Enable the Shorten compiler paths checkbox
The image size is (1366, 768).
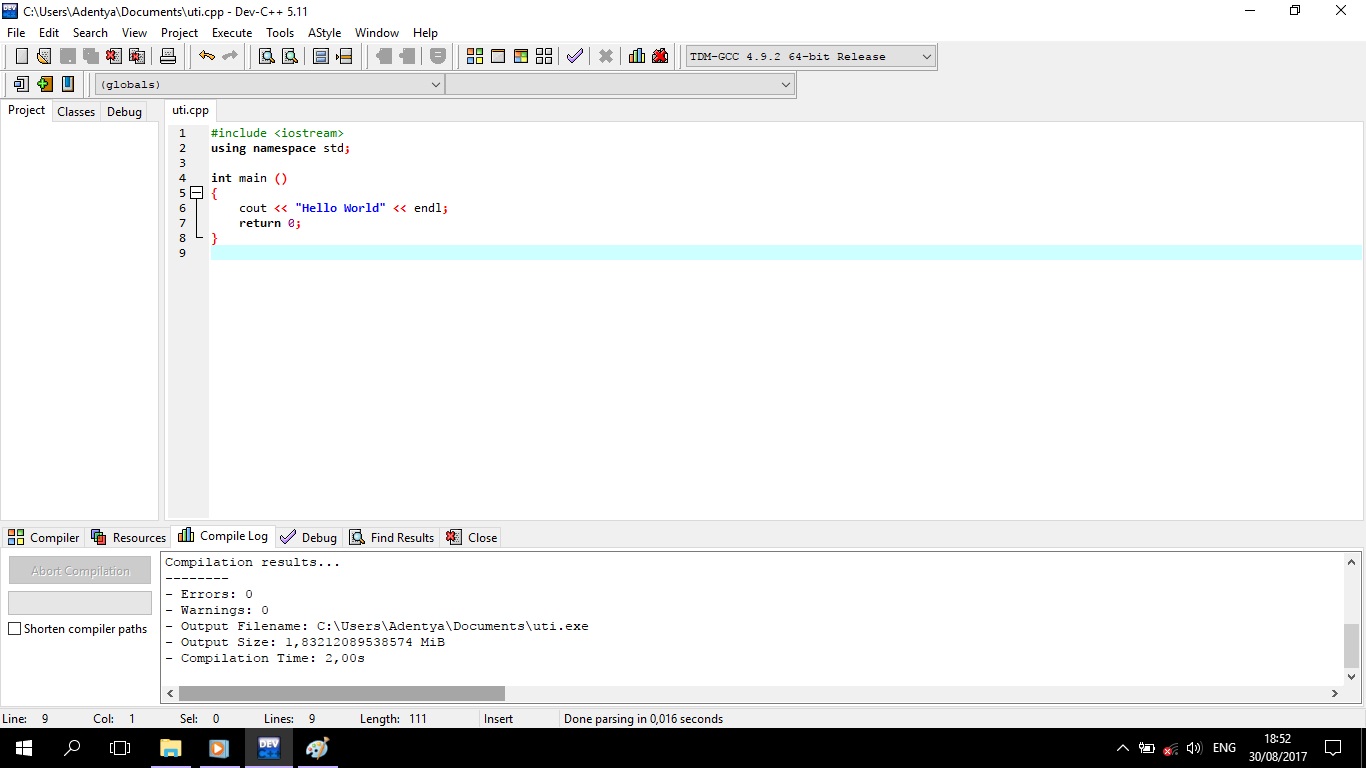tap(15, 629)
